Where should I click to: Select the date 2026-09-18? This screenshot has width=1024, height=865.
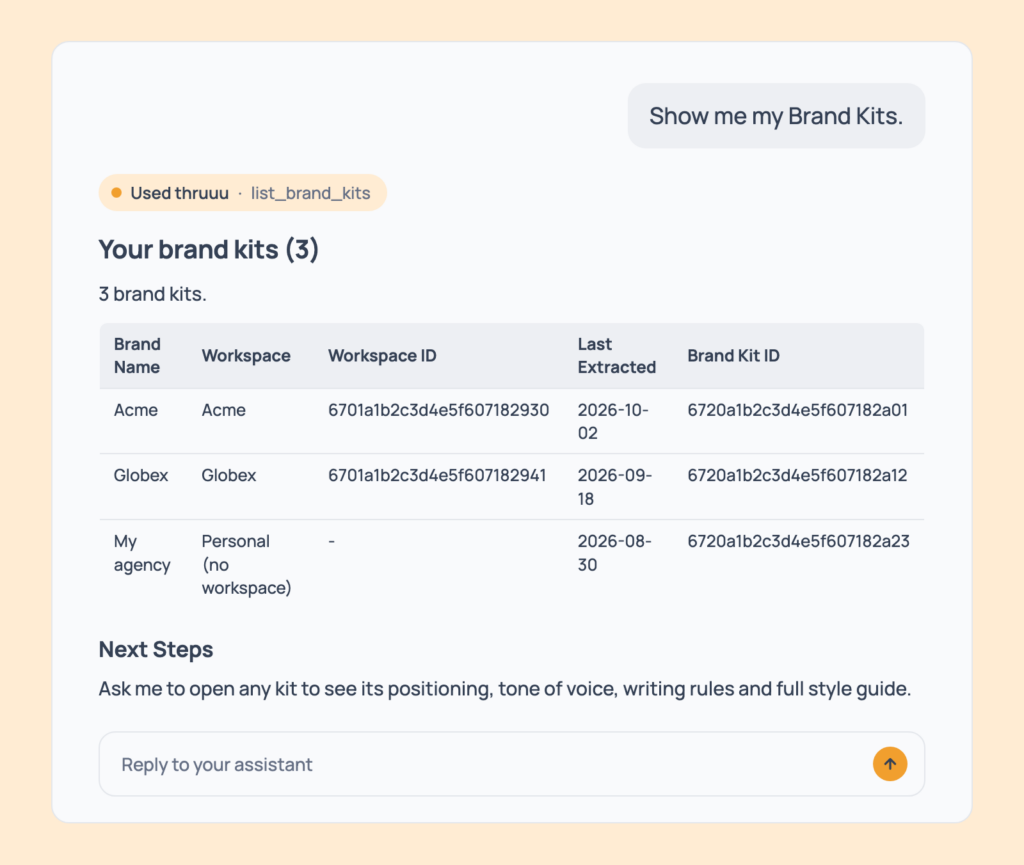point(615,487)
